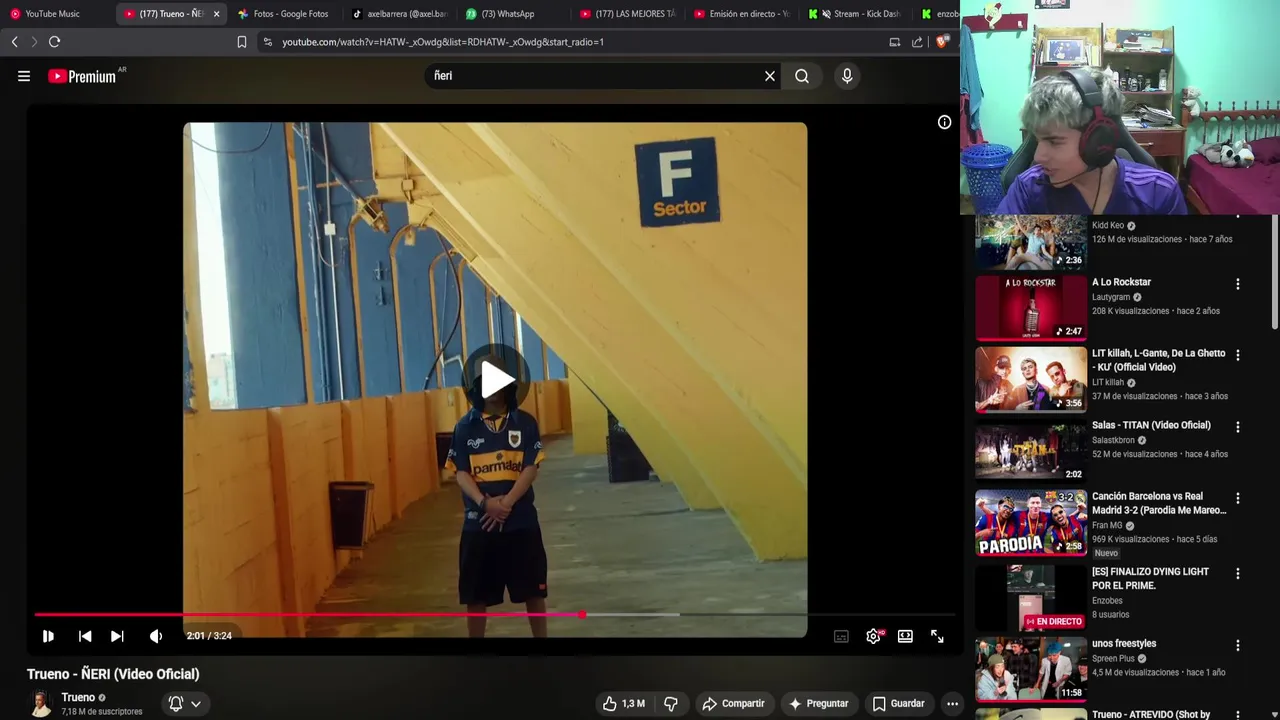1280x720 pixels.
Task: Click the large play overlay on the video
Action: [x=496, y=380]
